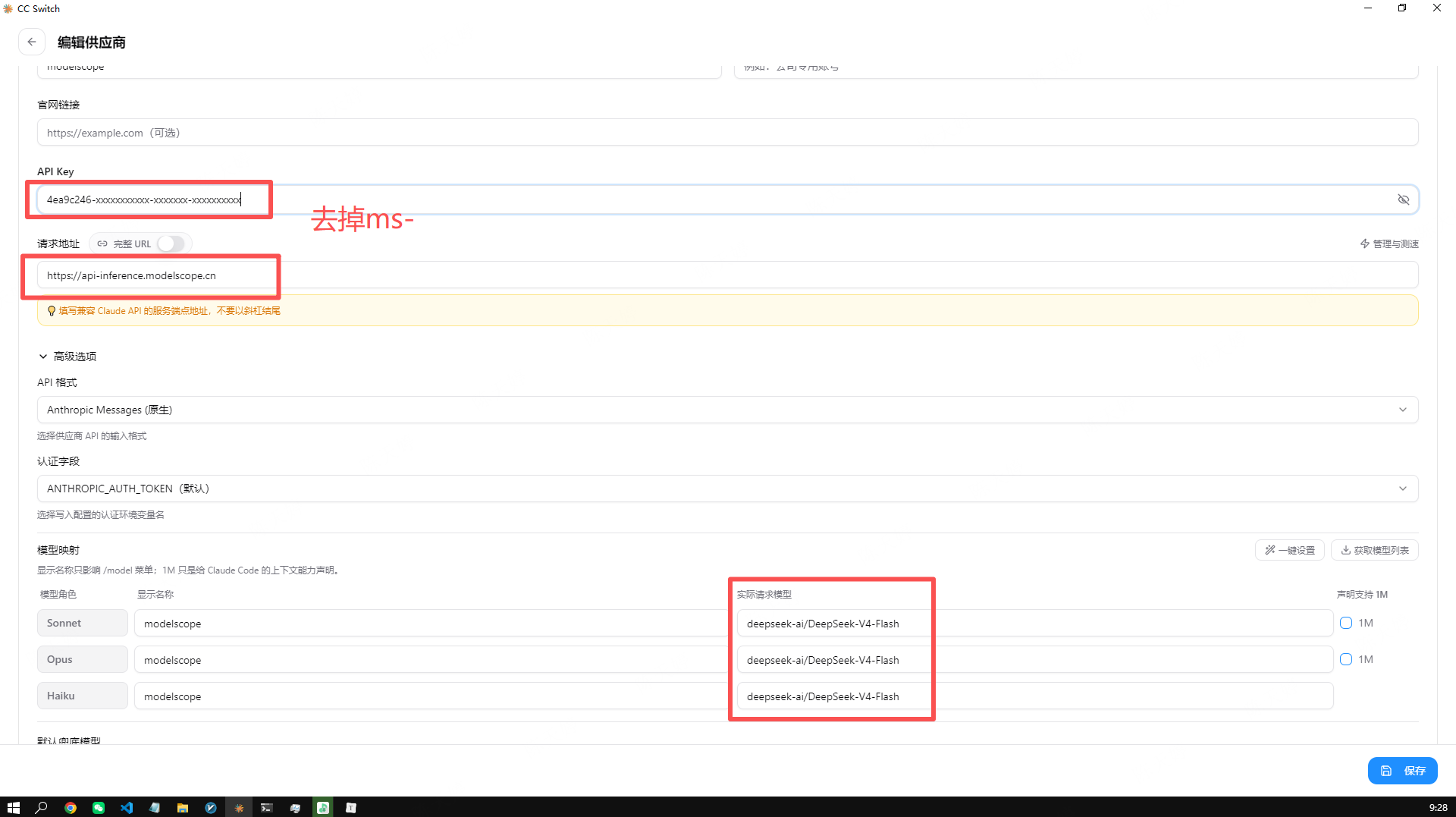The height and width of the screenshot is (817, 1456).
Task: Focus the 官网链接 input field
Action: point(727,133)
